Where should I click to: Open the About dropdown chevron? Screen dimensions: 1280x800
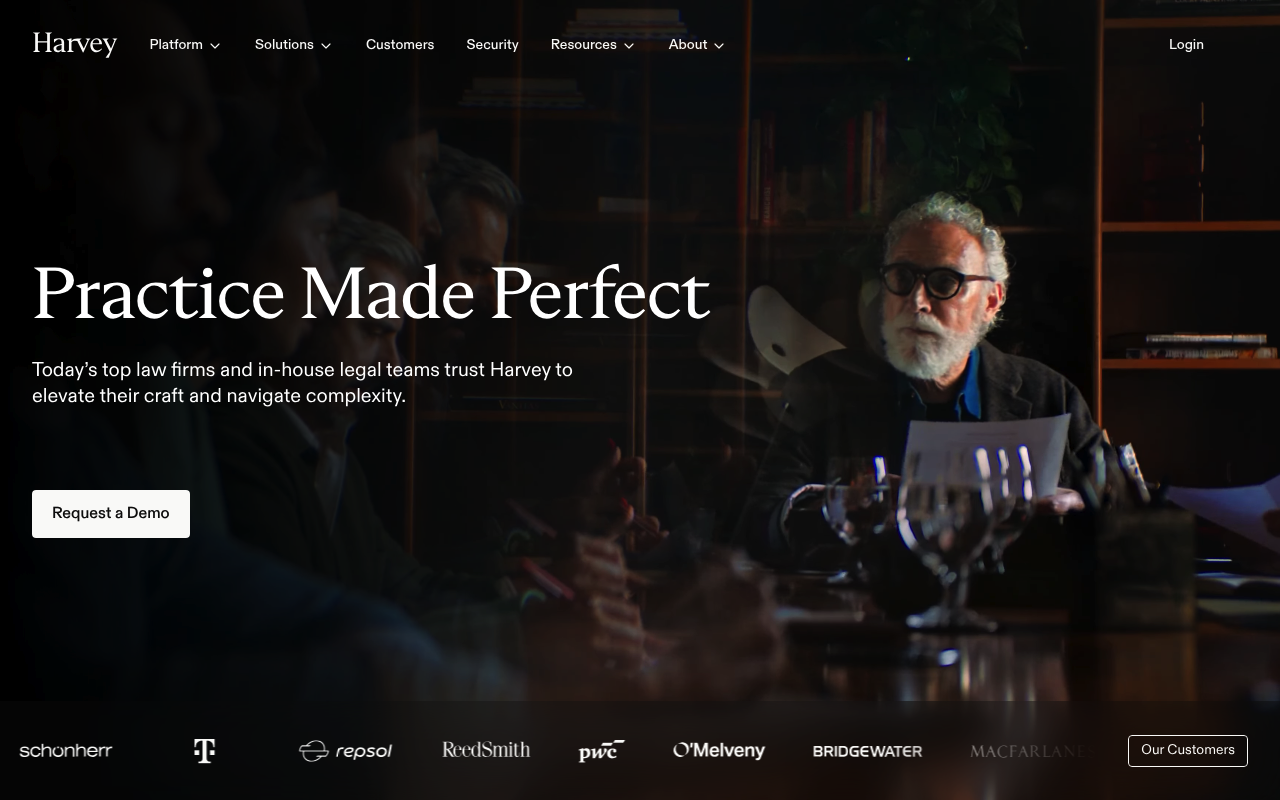[x=719, y=46]
